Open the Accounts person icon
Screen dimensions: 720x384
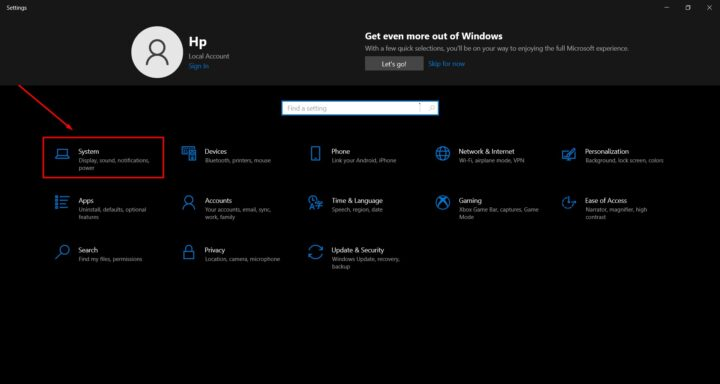pos(189,202)
